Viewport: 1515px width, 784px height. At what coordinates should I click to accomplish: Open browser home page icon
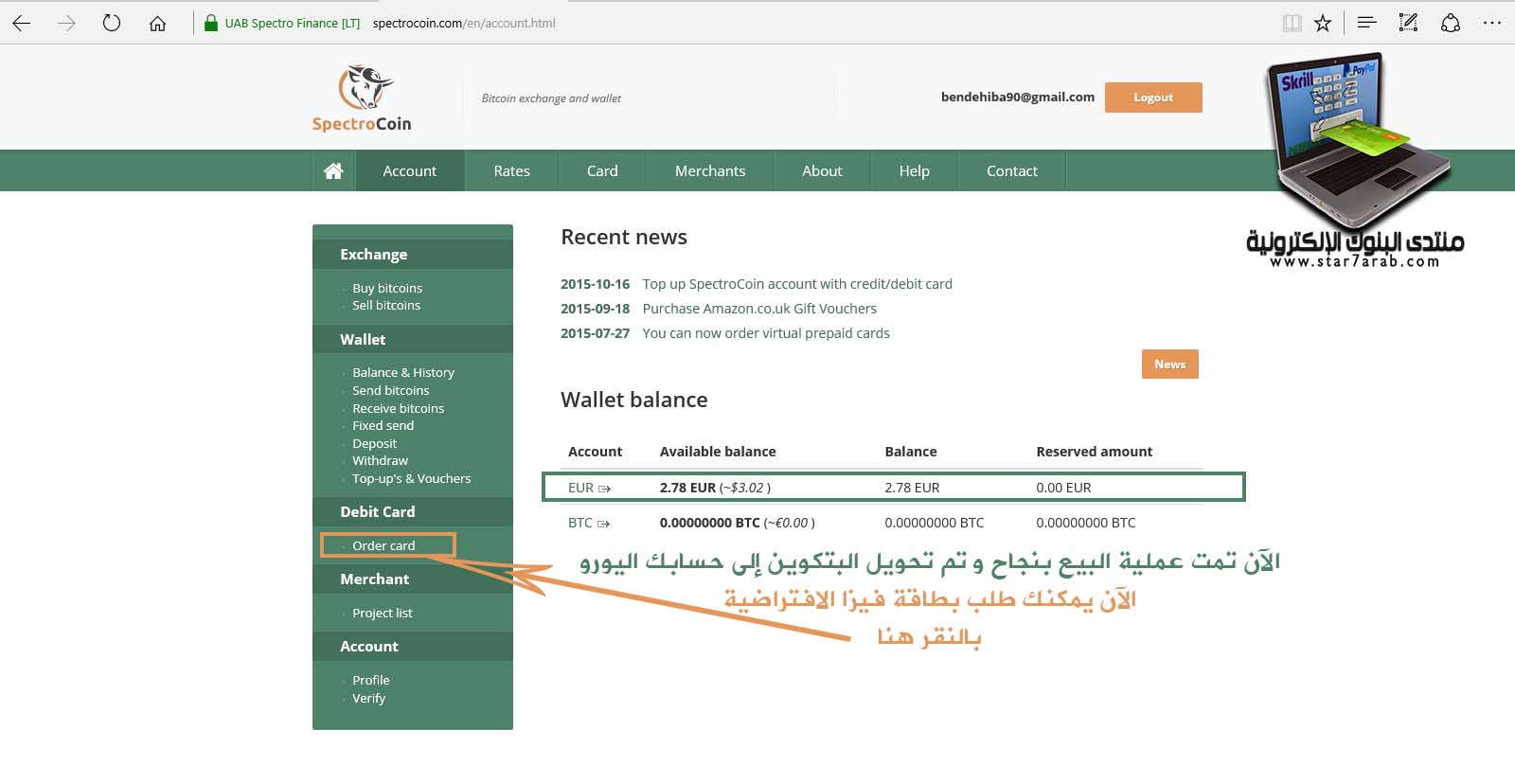tap(157, 23)
